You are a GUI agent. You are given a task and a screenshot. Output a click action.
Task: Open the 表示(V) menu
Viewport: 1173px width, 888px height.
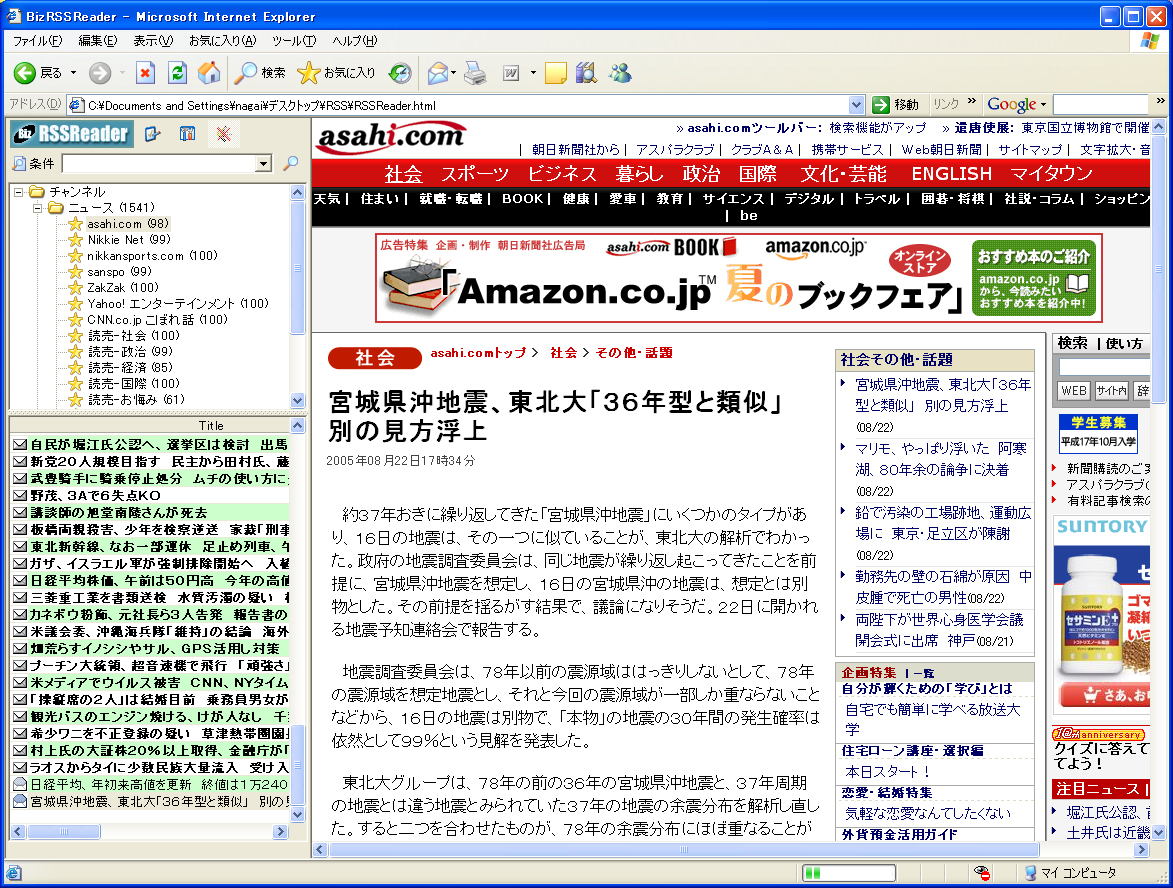[x=153, y=40]
